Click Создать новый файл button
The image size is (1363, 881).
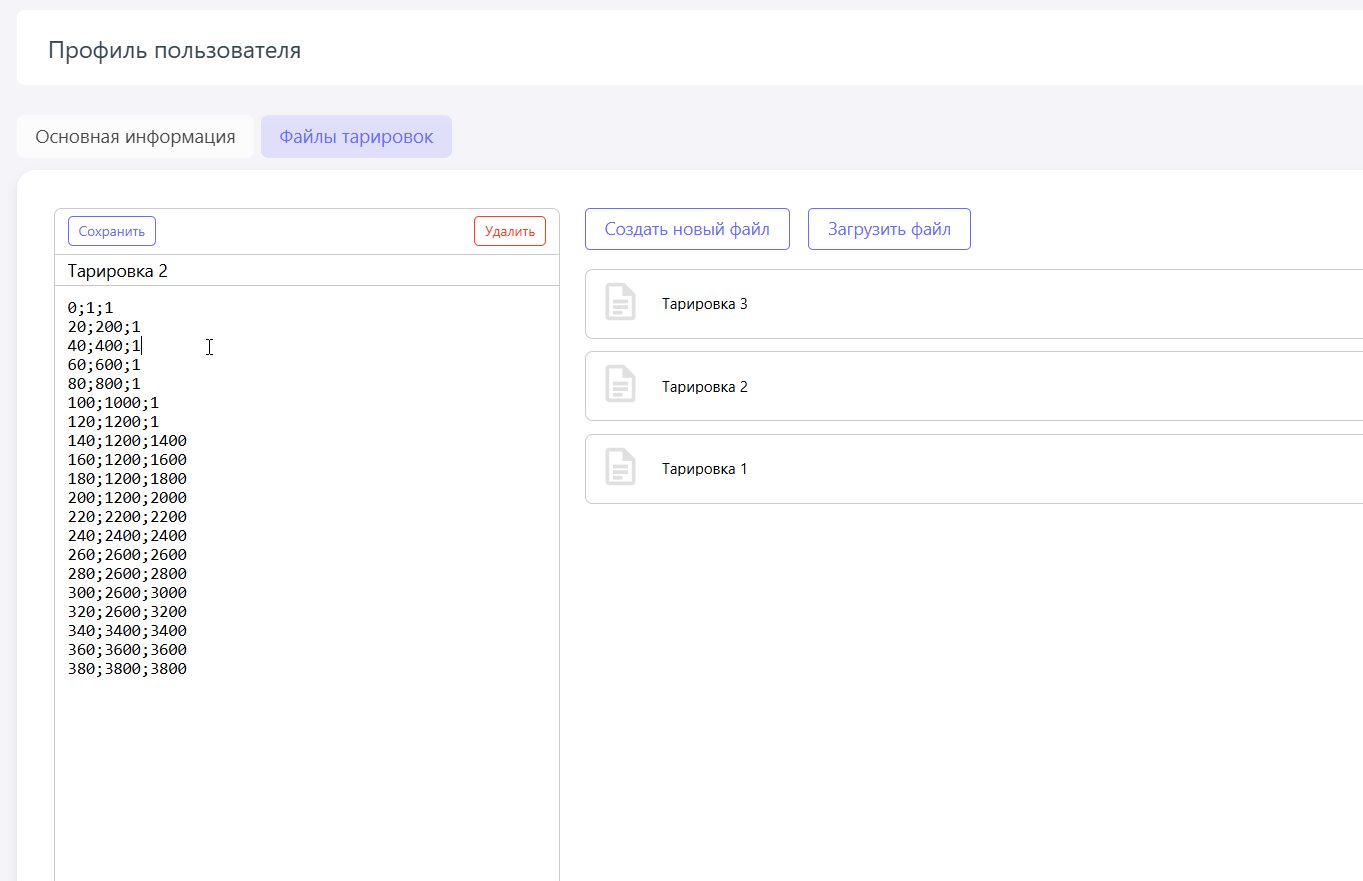click(x=687, y=229)
